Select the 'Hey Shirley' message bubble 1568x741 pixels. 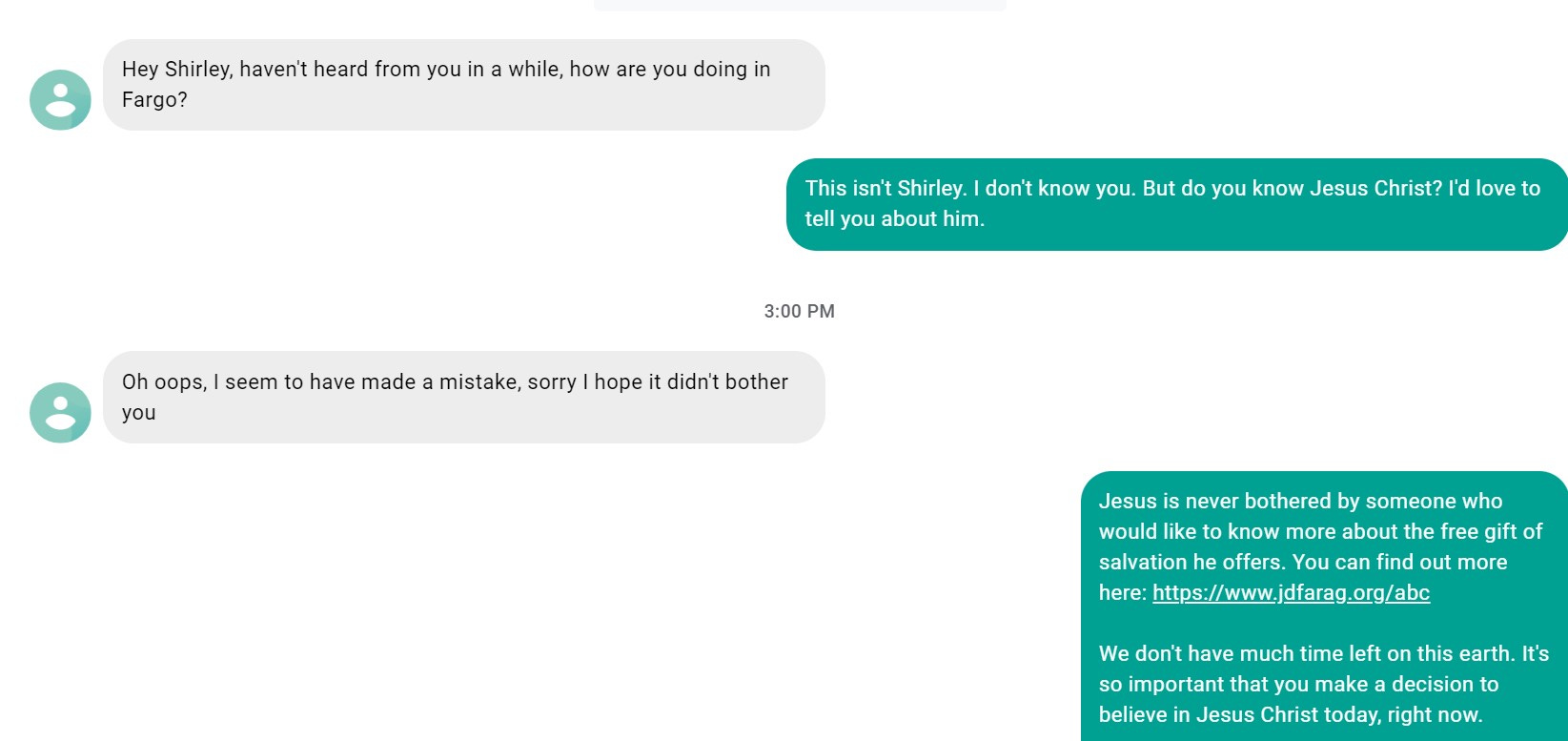(464, 85)
